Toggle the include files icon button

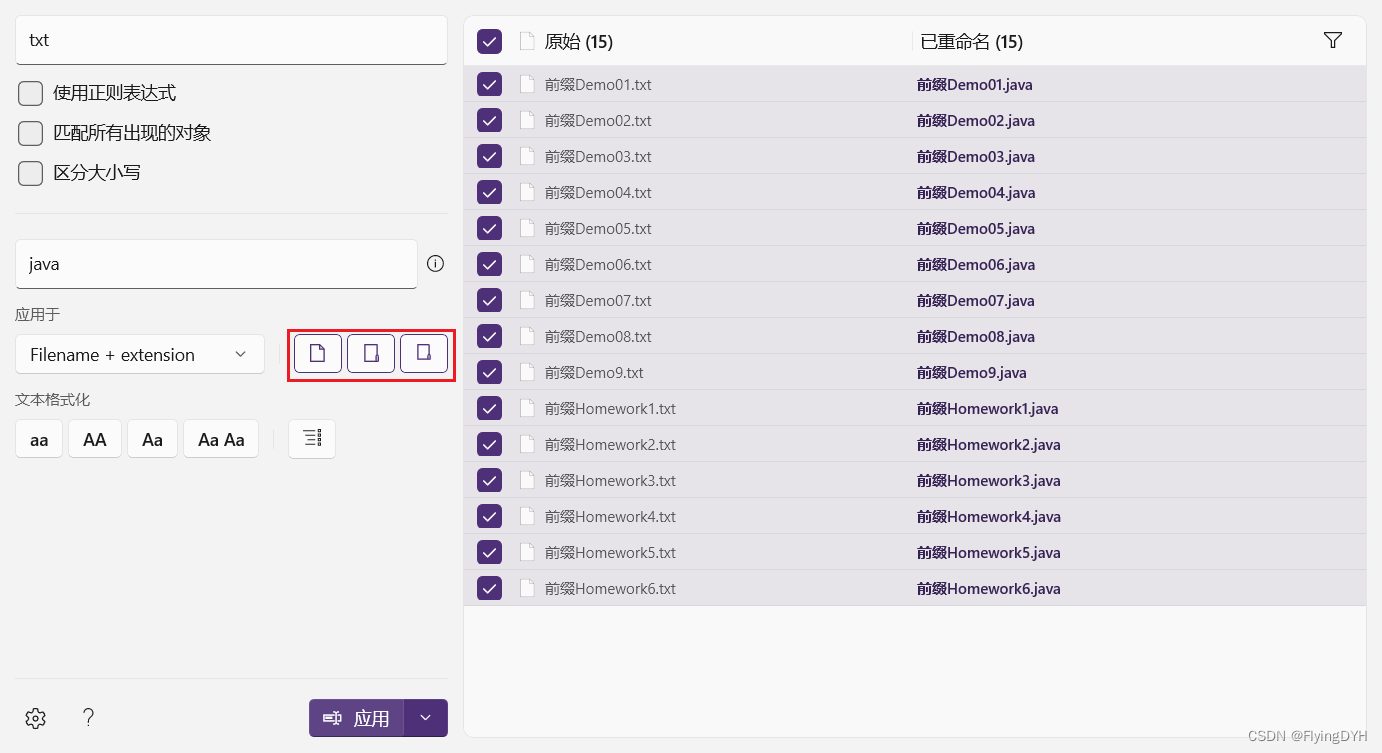click(318, 354)
